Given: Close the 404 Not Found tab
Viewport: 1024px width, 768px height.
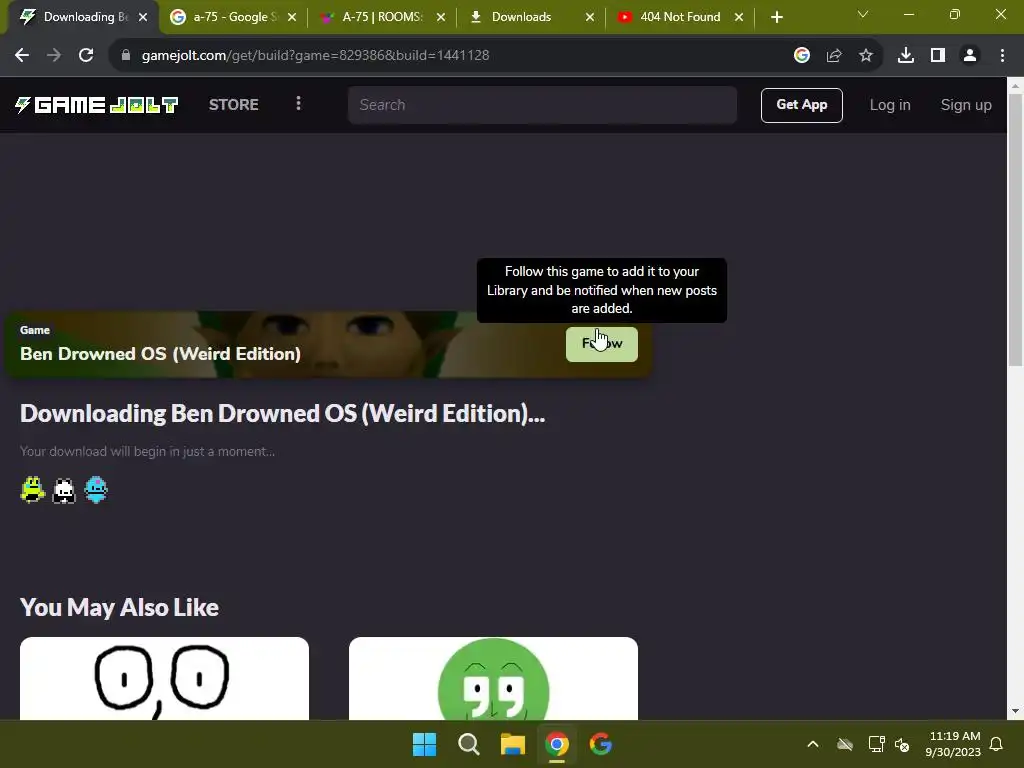Looking at the screenshot, I should tap(739, 17).
